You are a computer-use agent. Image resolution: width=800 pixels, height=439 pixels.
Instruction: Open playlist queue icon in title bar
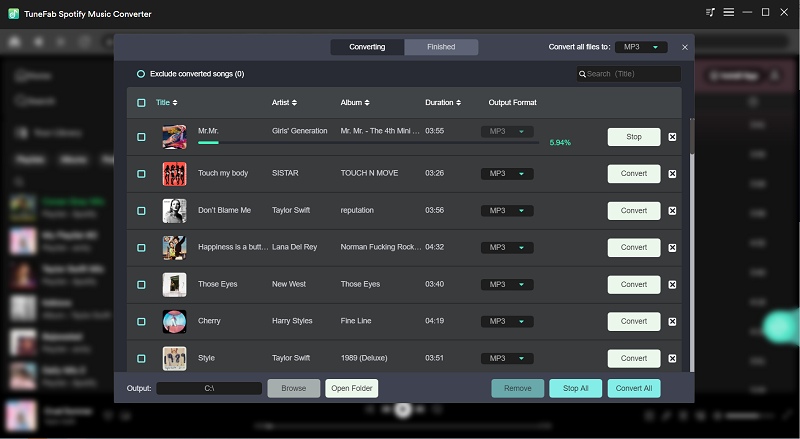[x=710, y=12]
